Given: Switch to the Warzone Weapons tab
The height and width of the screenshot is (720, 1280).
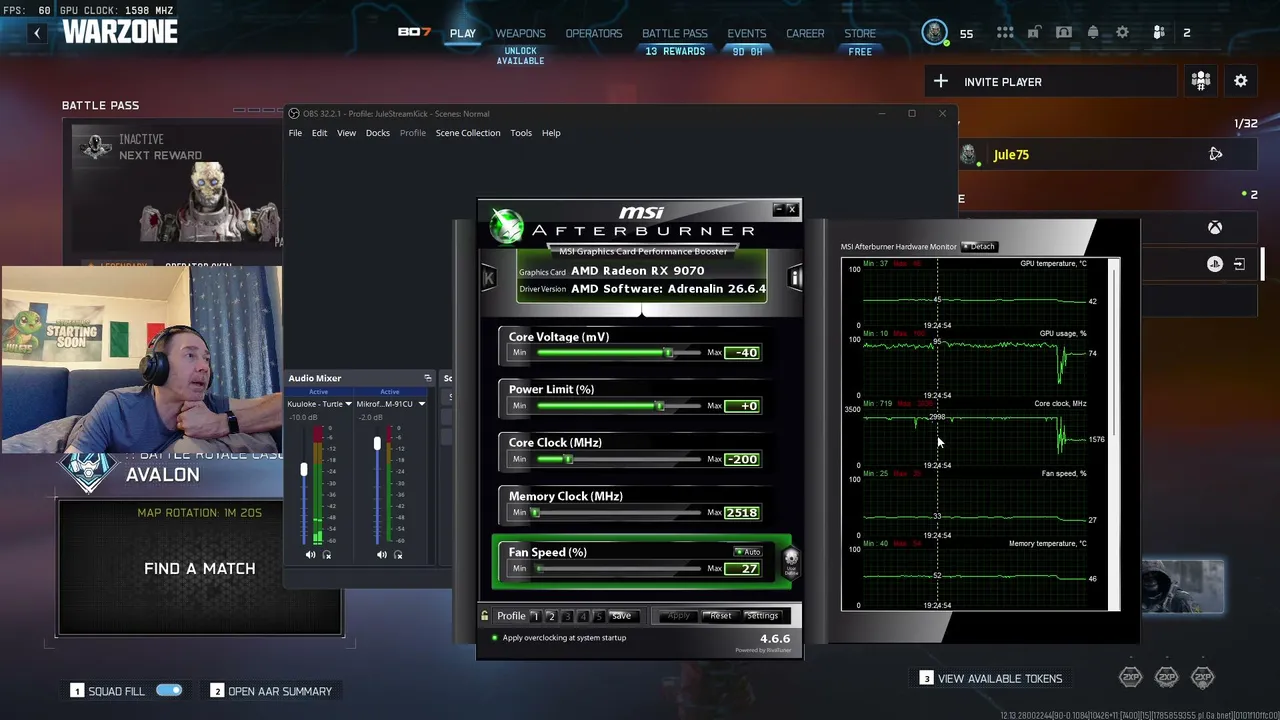Looking at the screenshot, I should (x=521, y=33).
